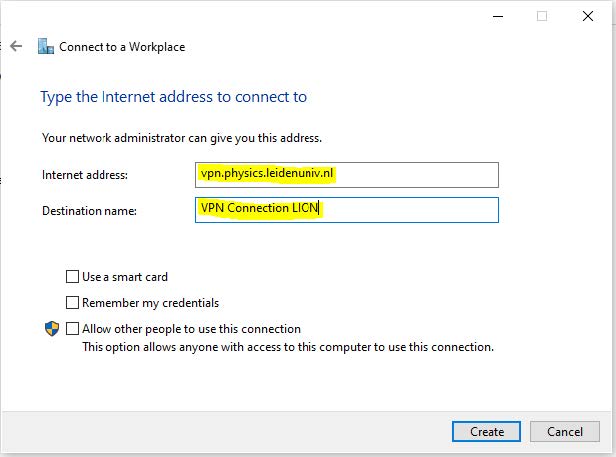Click the network administrator hint text
This screenshot has width=616, height=457.
coord(182,138)
